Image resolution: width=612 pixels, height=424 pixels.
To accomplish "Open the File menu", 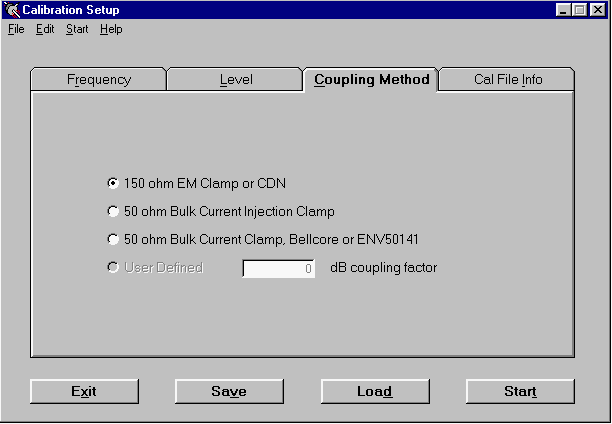I will coord(16,29).
